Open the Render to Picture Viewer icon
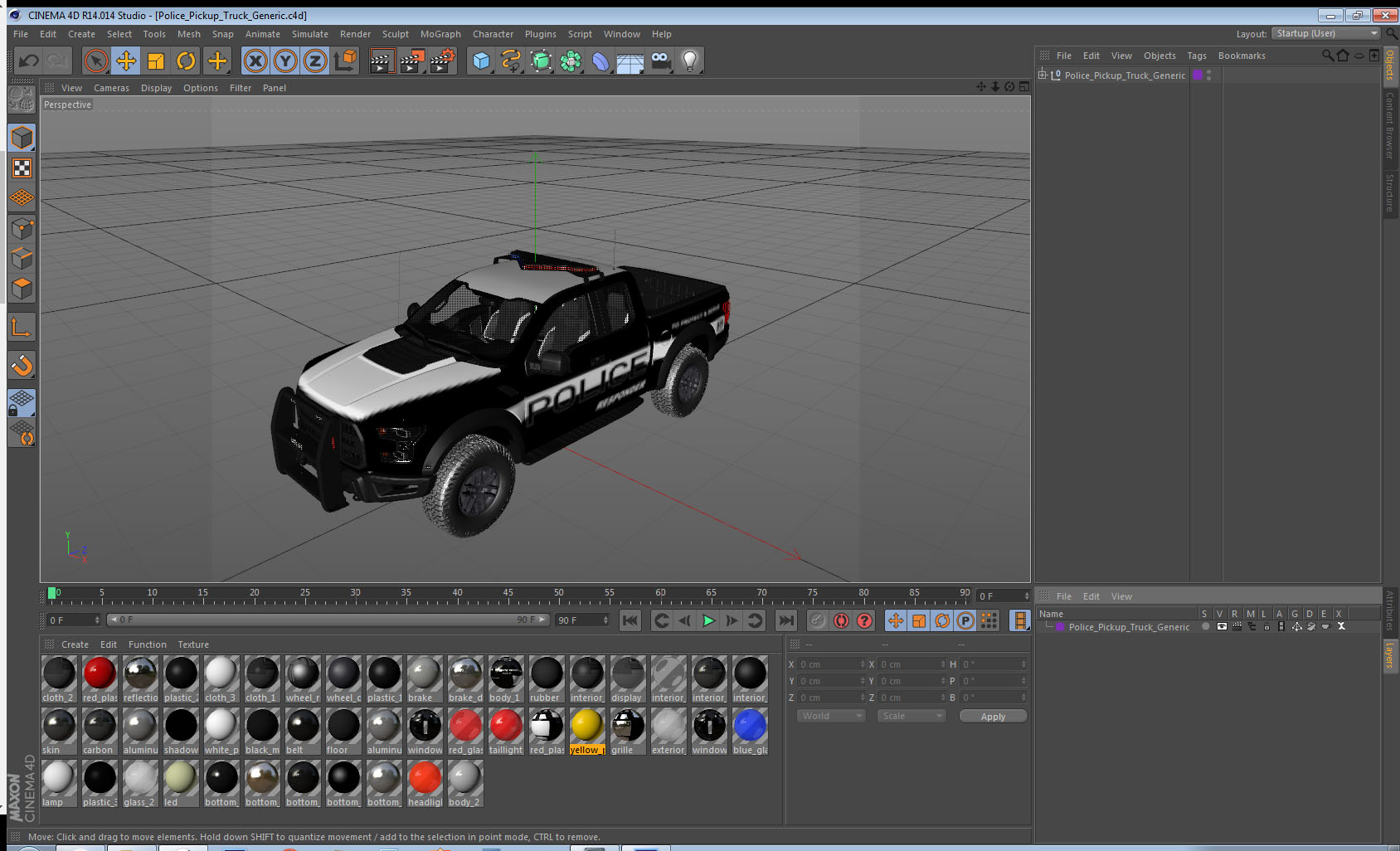 click(x=412, y=61)
